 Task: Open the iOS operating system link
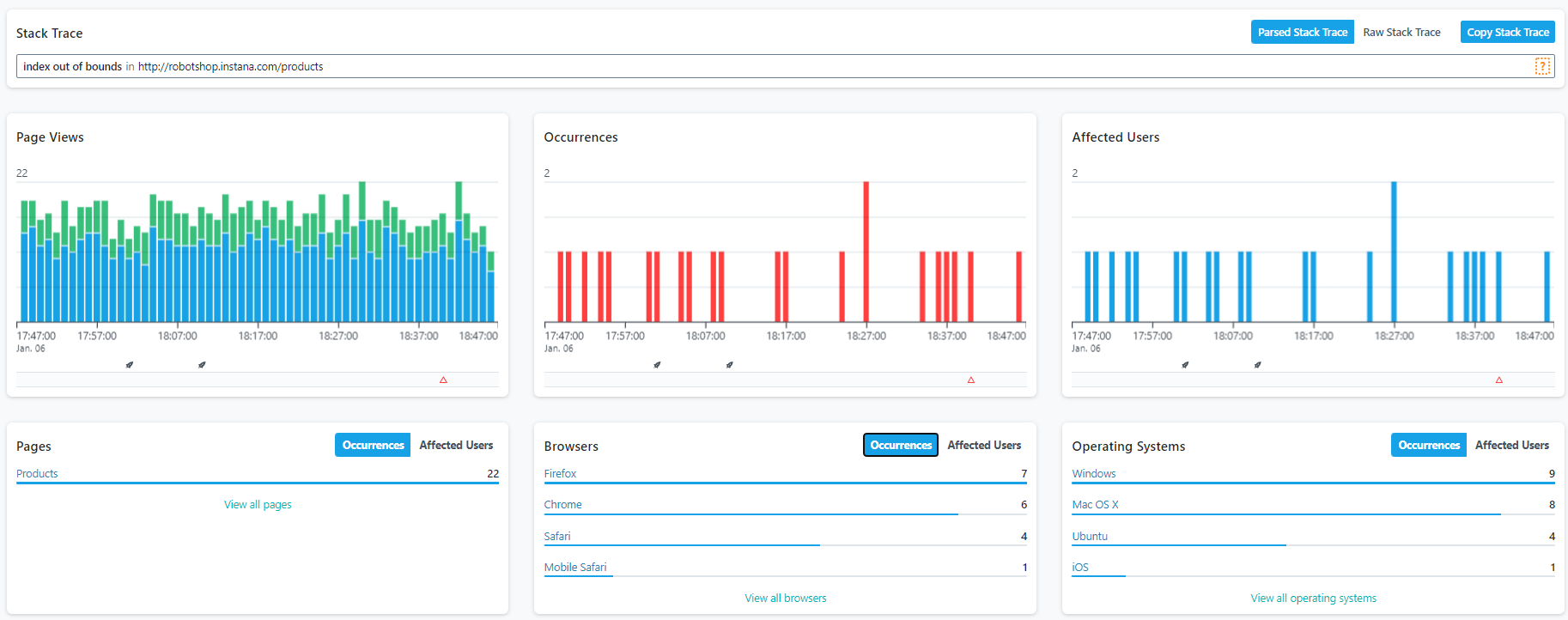(x=1079, y=567)
